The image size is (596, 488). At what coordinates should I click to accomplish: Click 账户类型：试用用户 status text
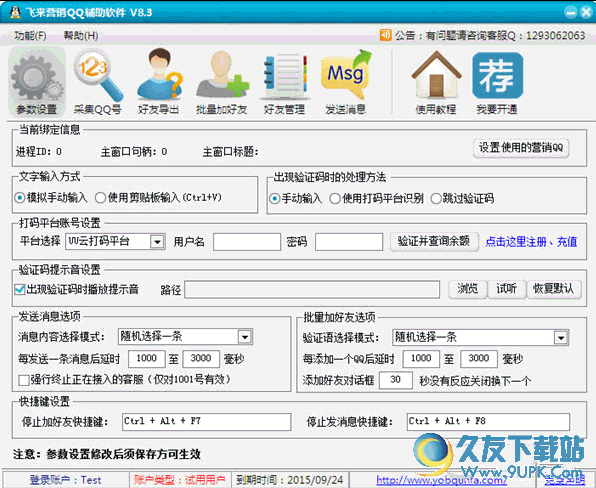click(x=179, y=480)
